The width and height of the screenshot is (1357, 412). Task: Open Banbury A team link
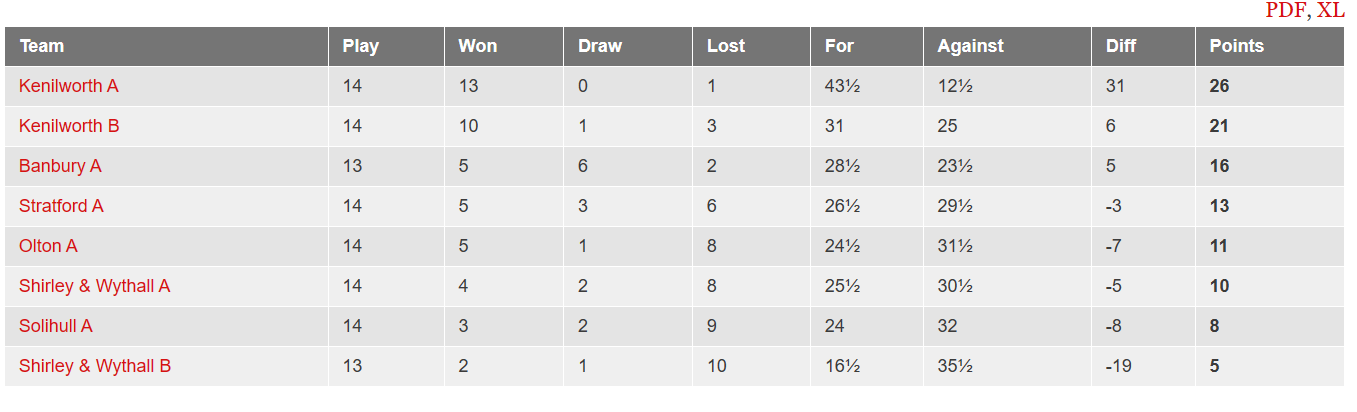[x=60, y=166]
